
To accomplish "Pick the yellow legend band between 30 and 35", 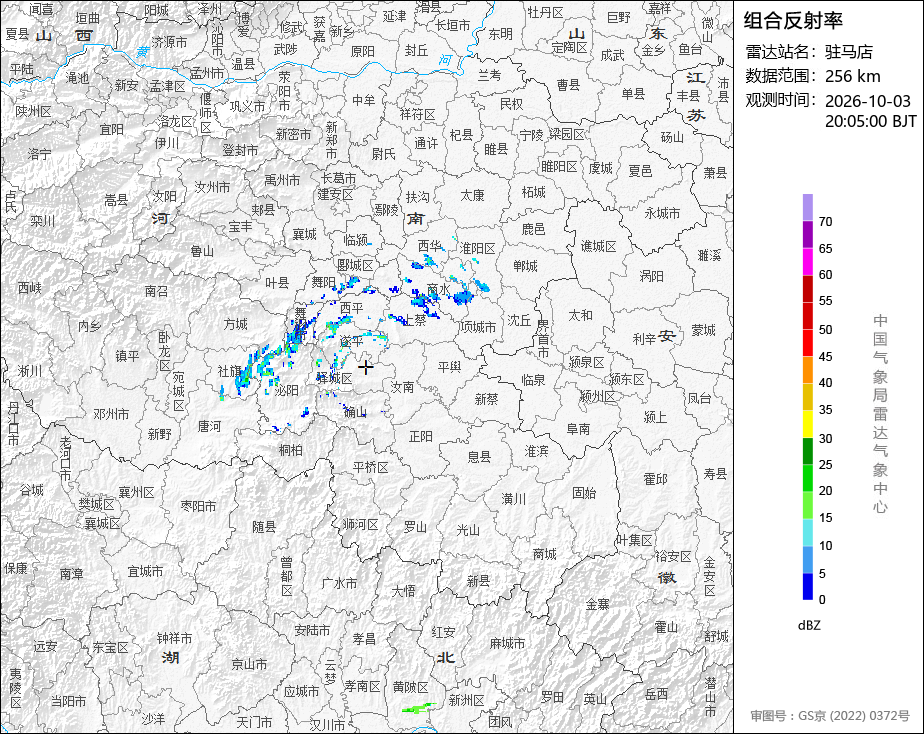I will 807,424.
